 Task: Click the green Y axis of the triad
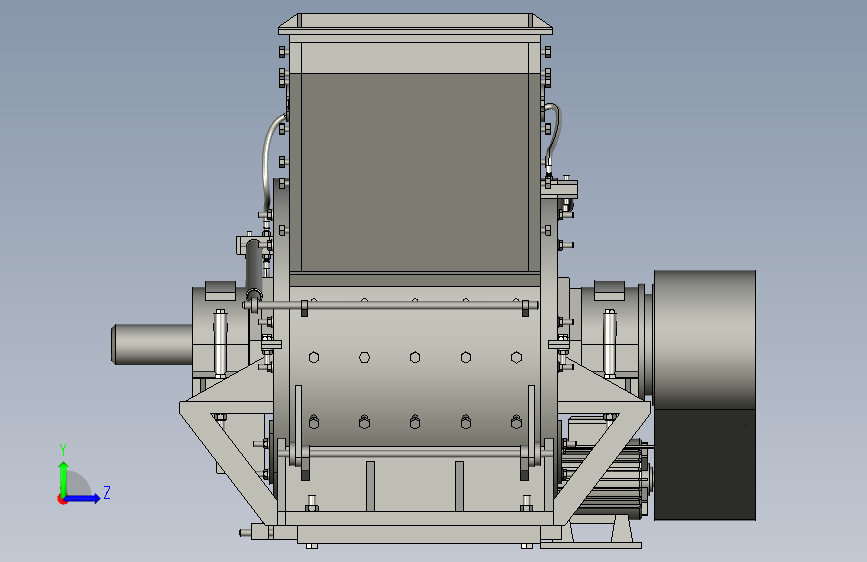pos(63,479)
